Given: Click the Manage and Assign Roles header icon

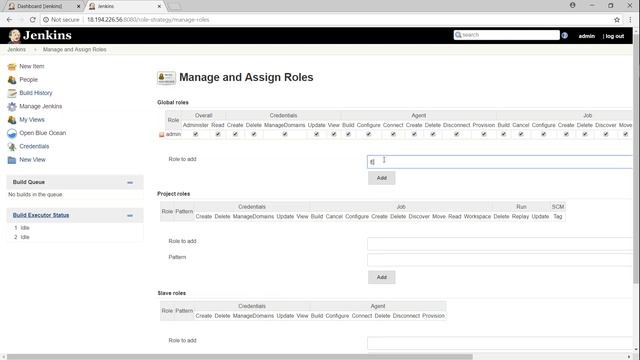Looking at the screenshot, I should (166, 78).
